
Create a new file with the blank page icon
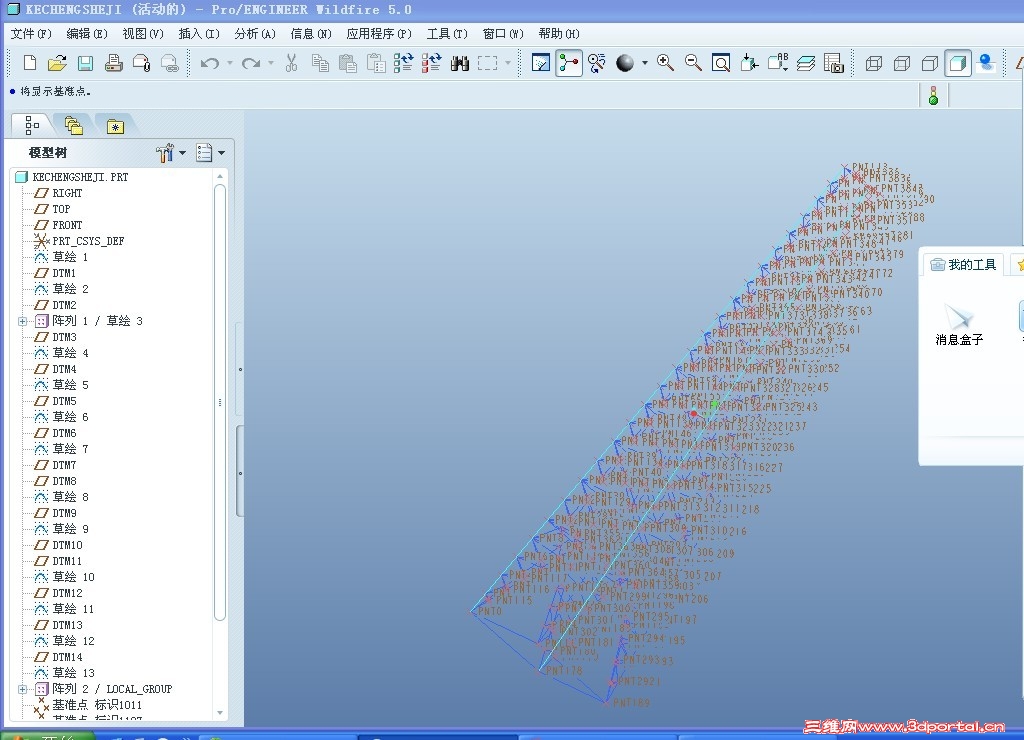(29, 63)
